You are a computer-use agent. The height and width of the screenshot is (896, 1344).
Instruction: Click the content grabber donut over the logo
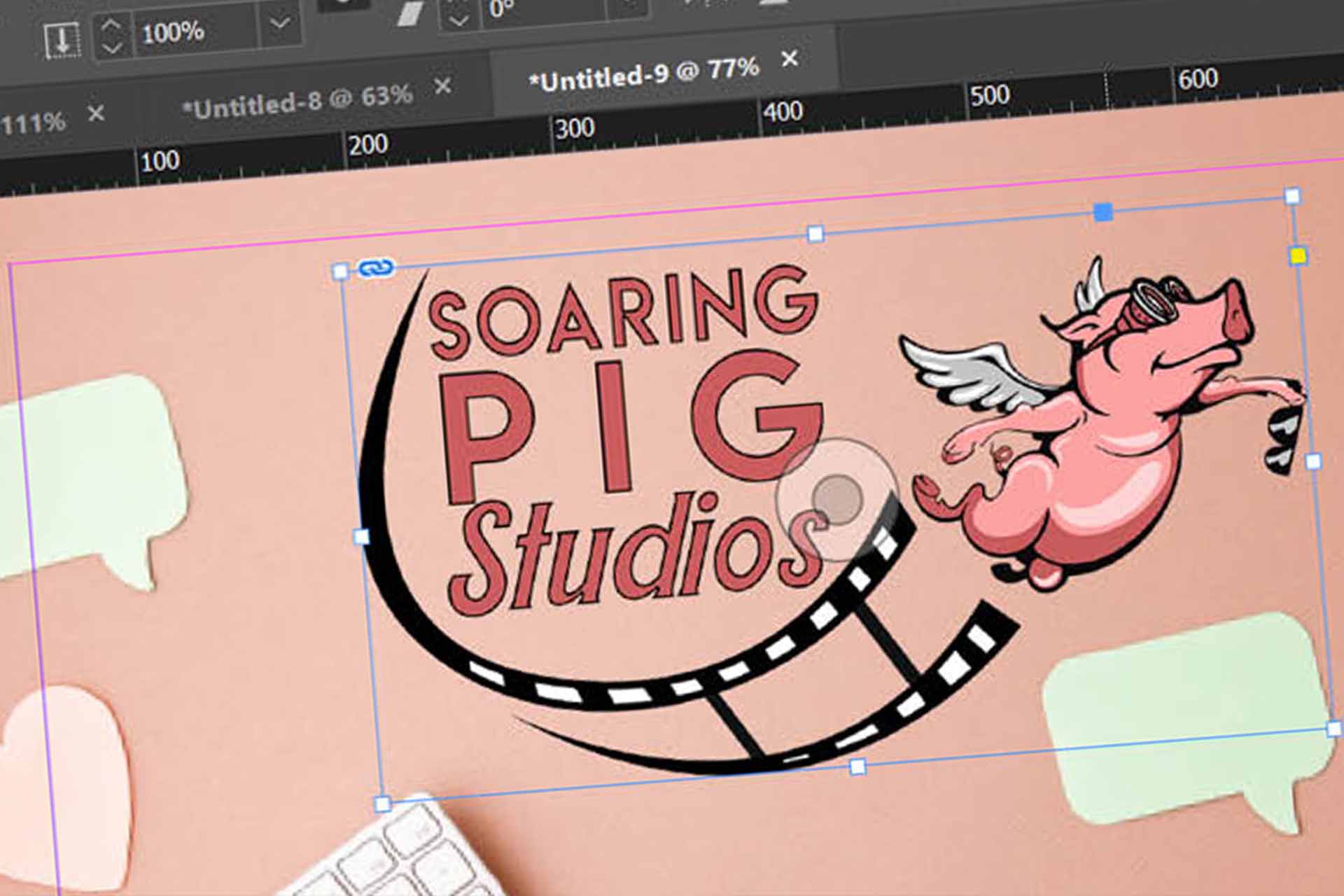click(836, 499)
